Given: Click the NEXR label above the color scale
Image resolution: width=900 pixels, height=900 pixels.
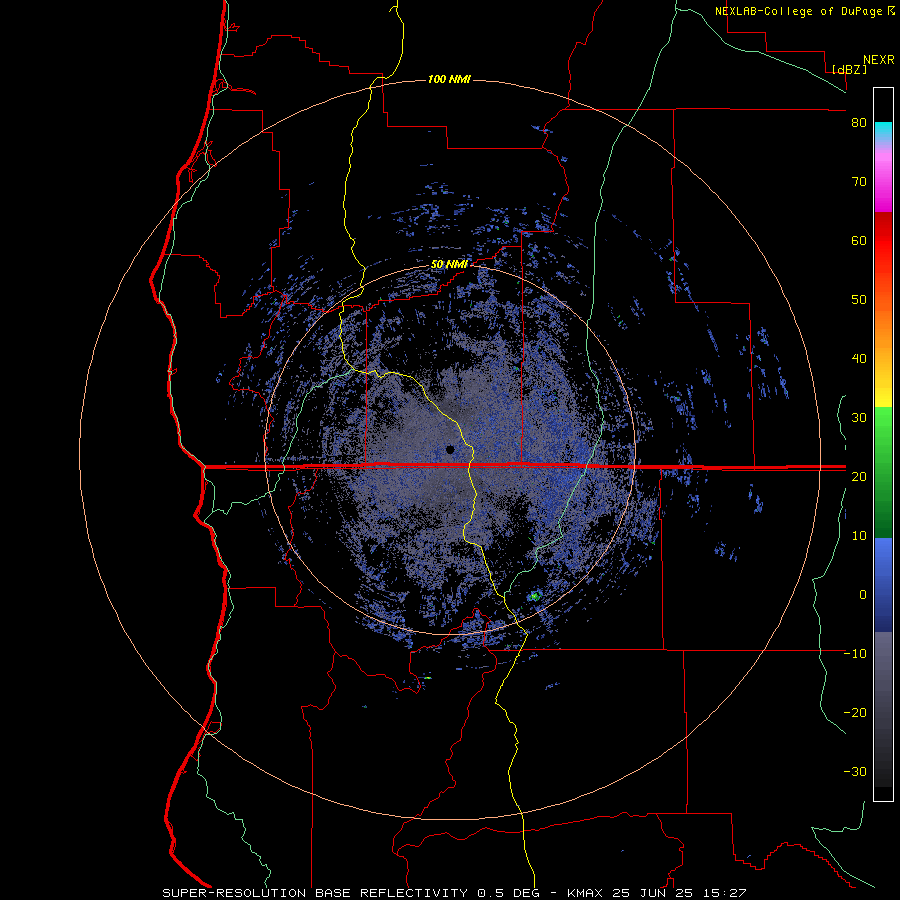Looking at the screenshot, I should click(879, 60).
